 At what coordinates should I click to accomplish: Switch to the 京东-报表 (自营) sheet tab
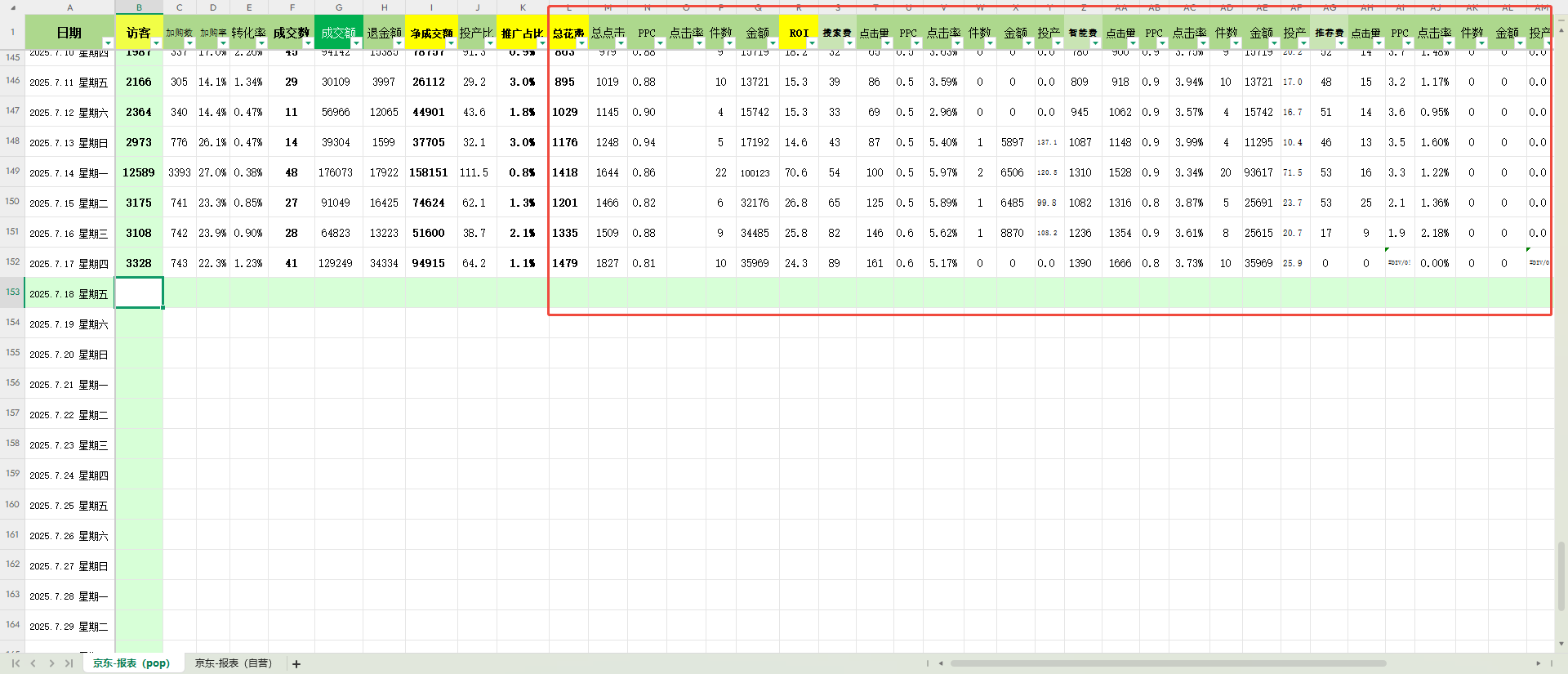coord(233,663)
